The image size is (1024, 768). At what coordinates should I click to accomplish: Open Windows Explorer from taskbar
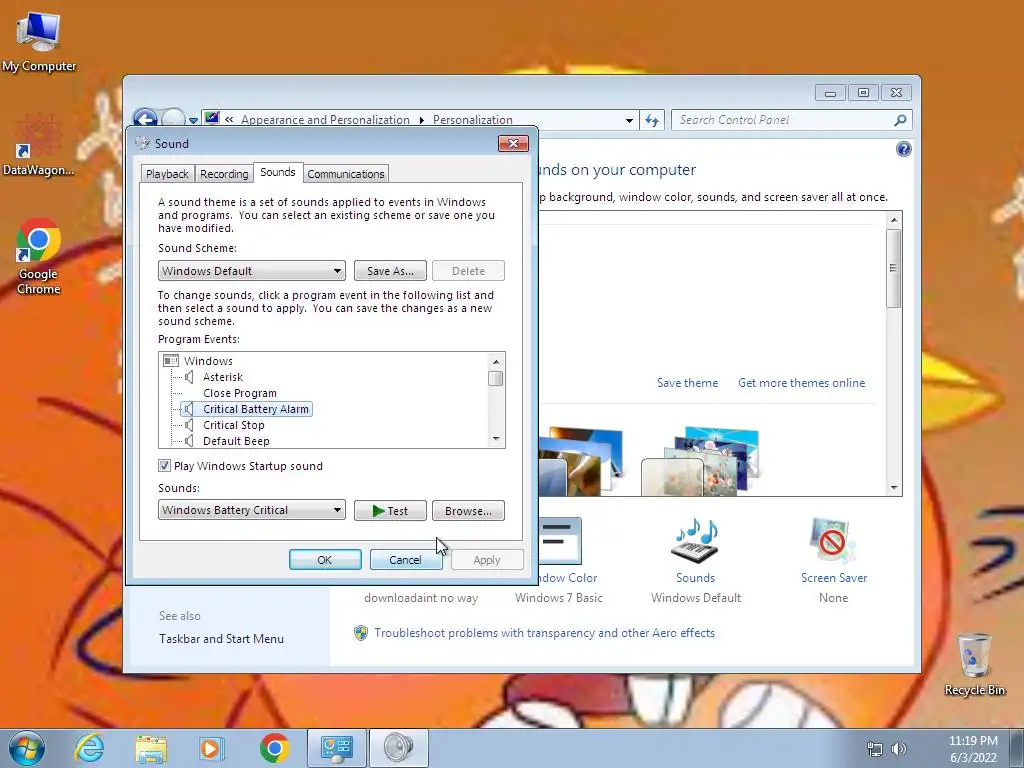pos(151,748)
